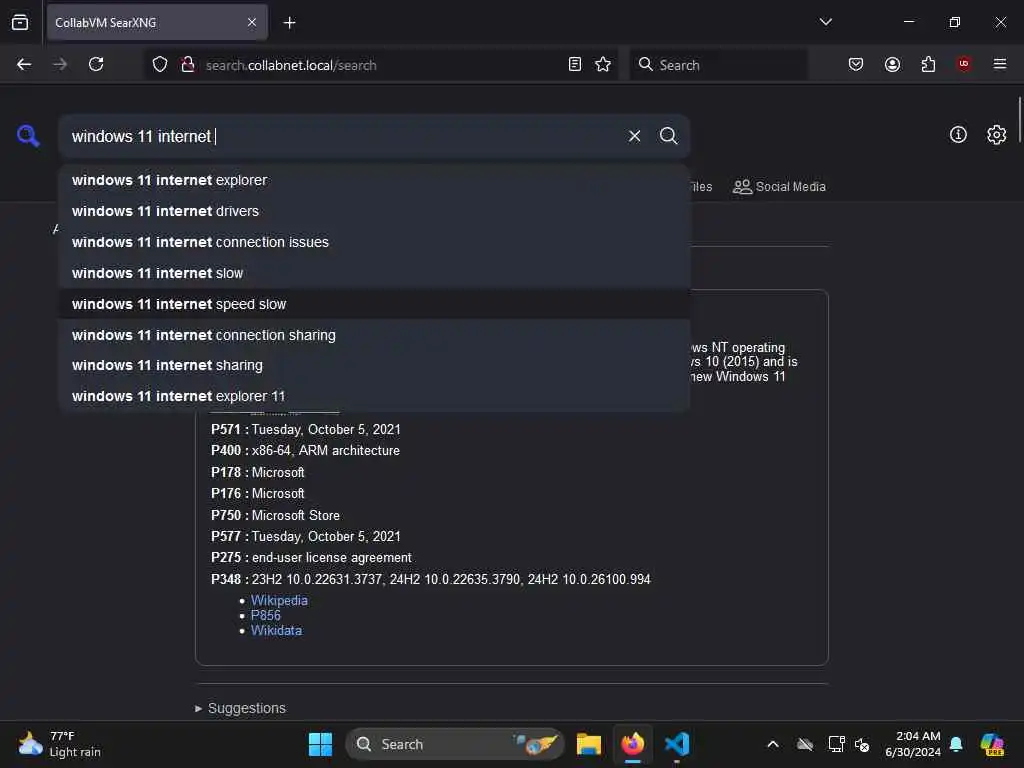Image resolution: width=1024 pixels, height=768 pixels.
Task: Choose 'windows 11 internet sharing' suggestion
Action: (x=374, y=365)
